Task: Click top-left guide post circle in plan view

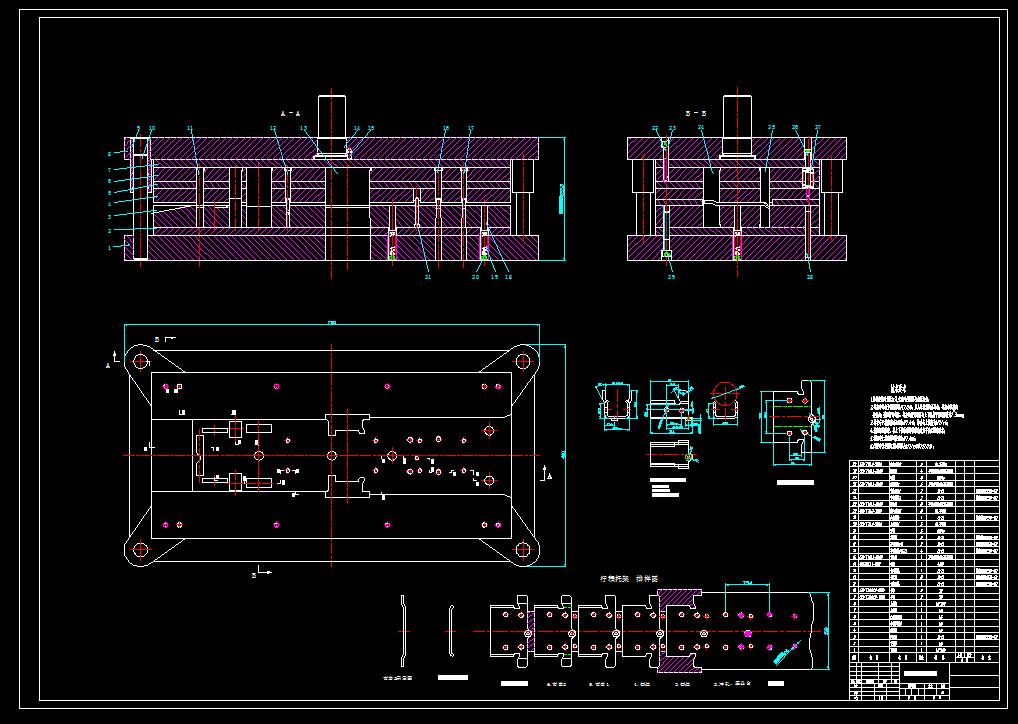Action: tap(141, 361)
